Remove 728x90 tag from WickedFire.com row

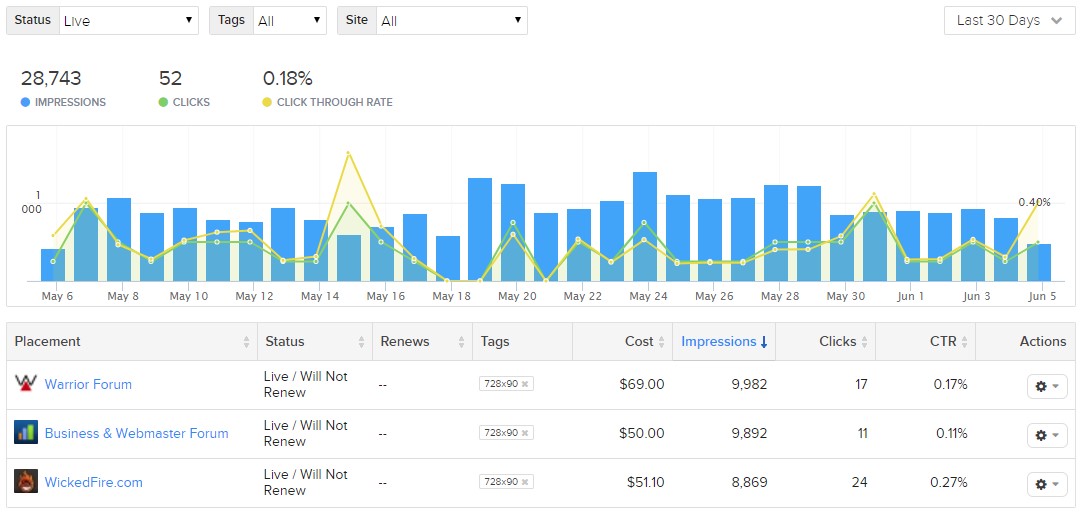(x=525, y=482)
